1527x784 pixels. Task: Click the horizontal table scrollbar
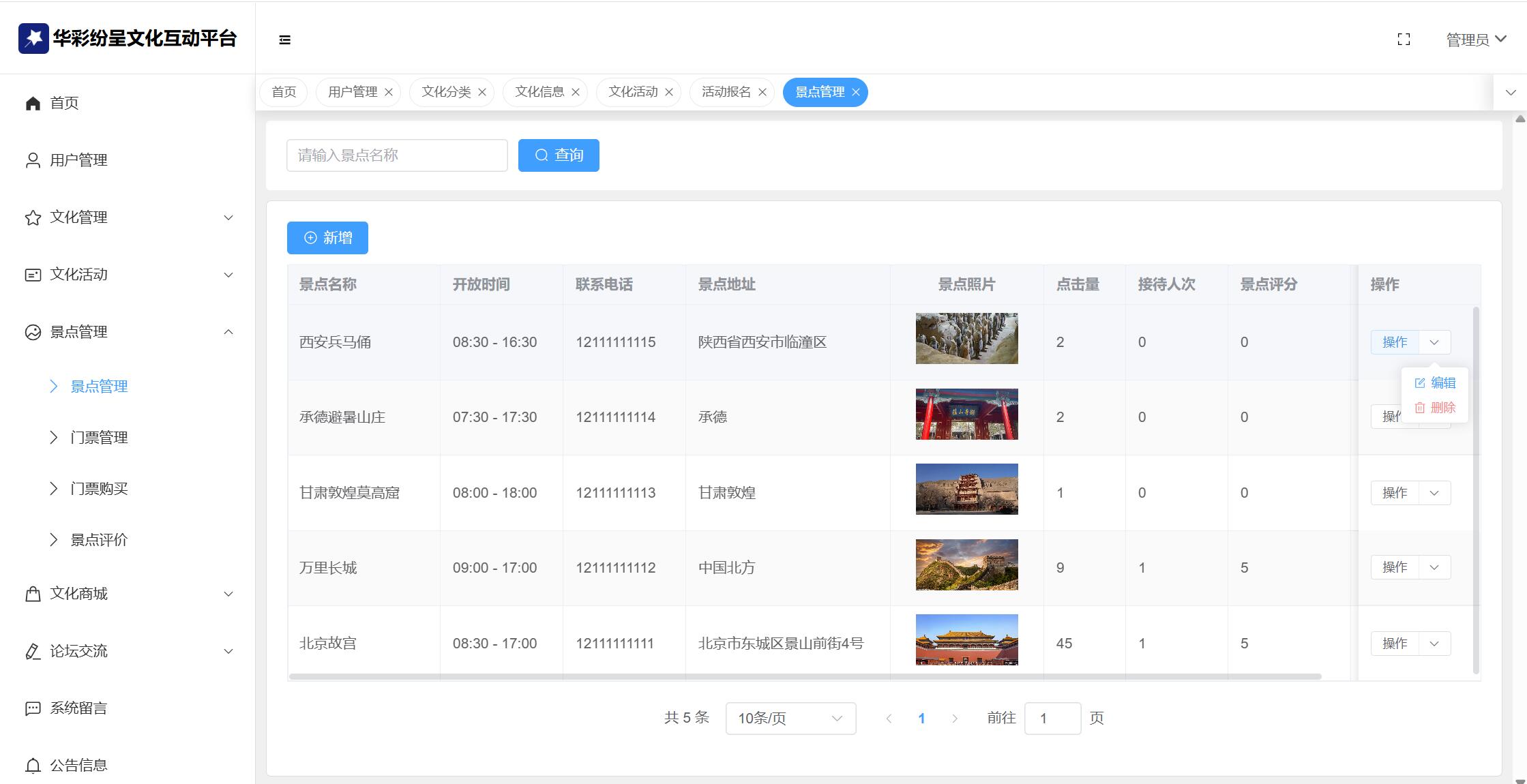805,676
